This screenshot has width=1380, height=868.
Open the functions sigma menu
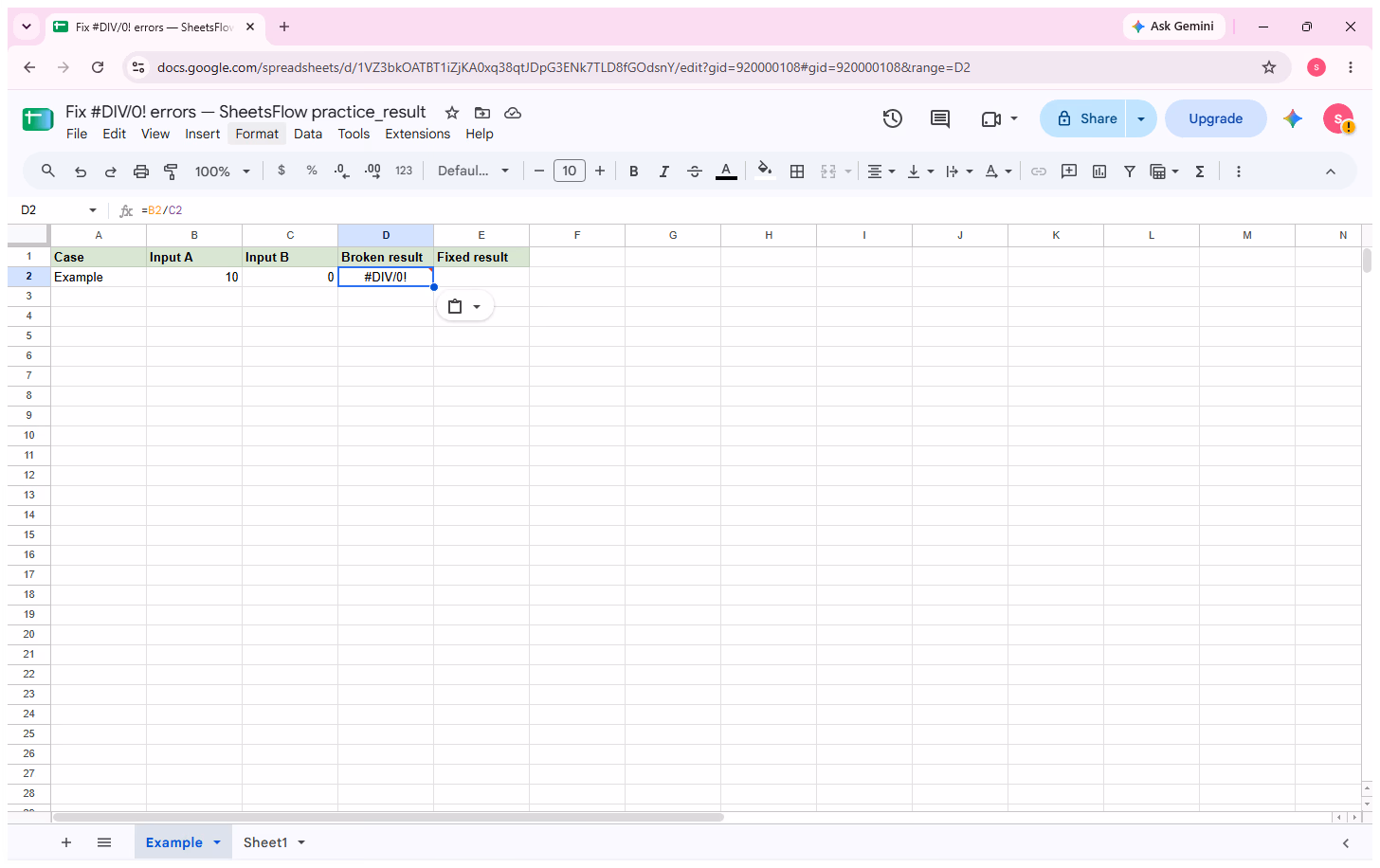click(1200, 172)
